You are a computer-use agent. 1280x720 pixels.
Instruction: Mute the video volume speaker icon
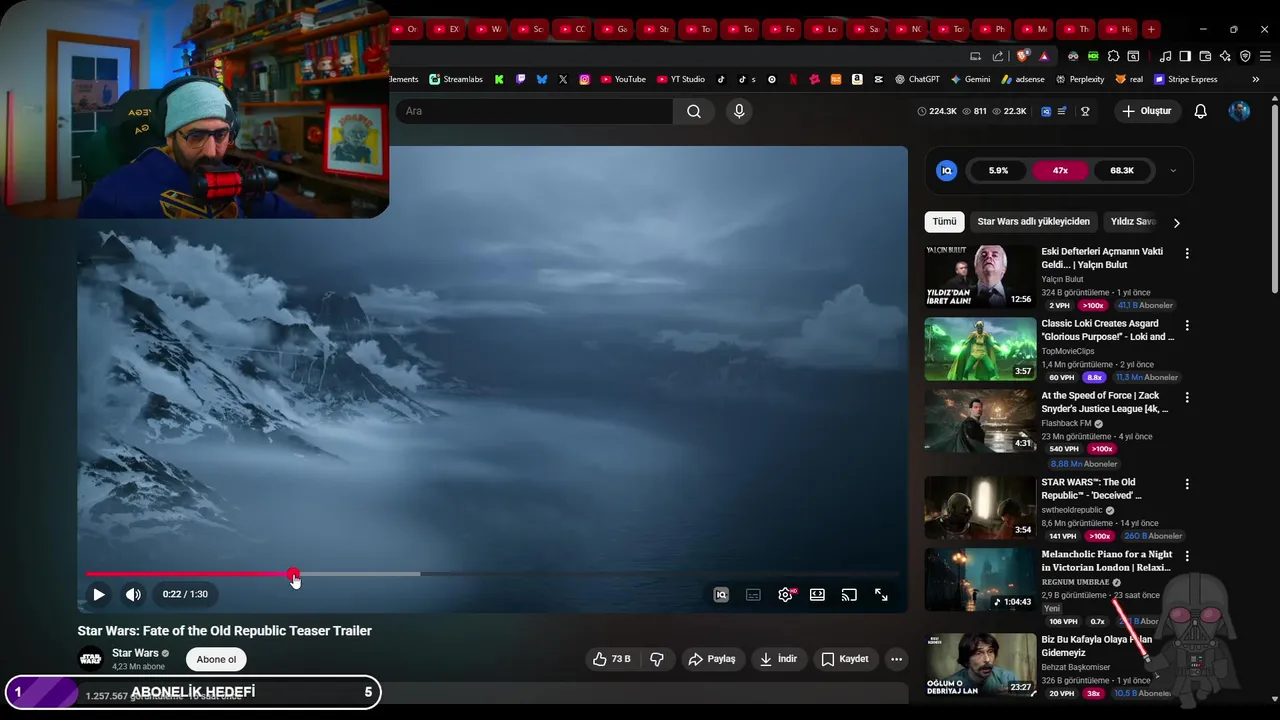point(133,594)
